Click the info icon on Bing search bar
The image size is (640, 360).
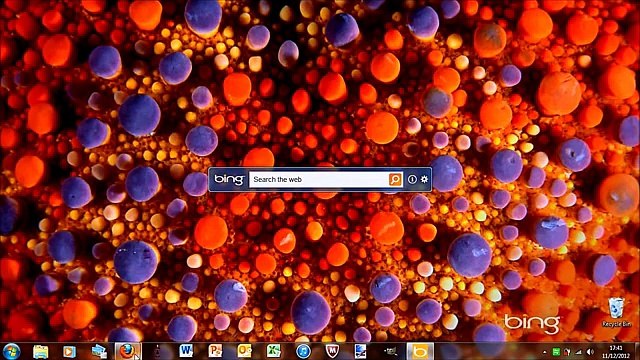point(412,179)
